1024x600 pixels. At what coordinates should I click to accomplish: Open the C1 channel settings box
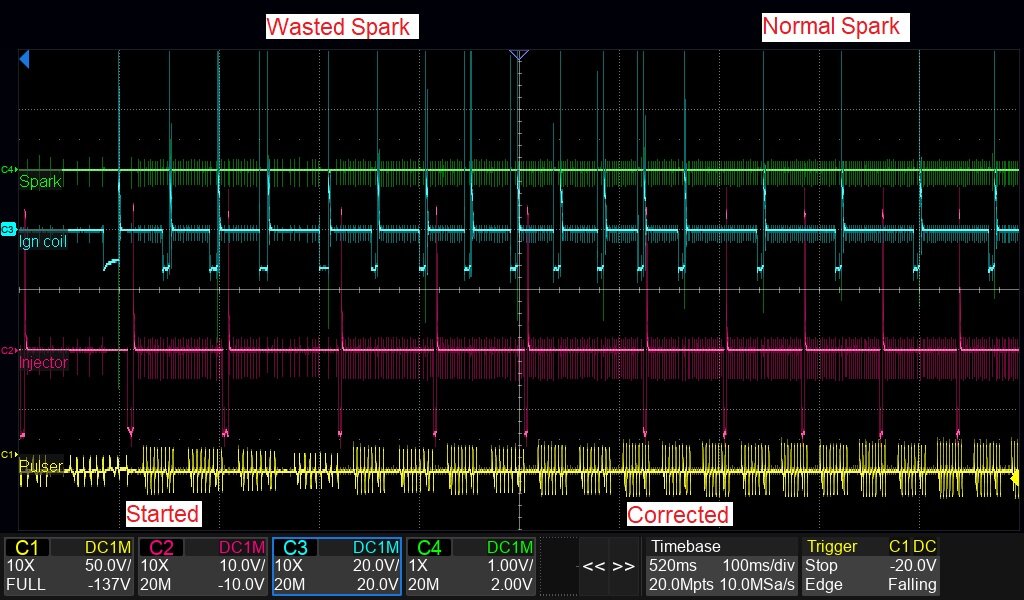click(68, 566)
